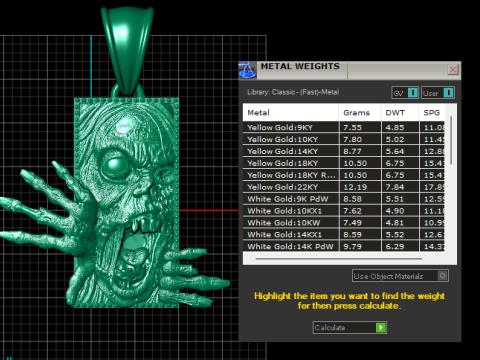This screenshot has width=480, height=360.
Task: Click the 7.84 DWT value
Action: [395, 187]
